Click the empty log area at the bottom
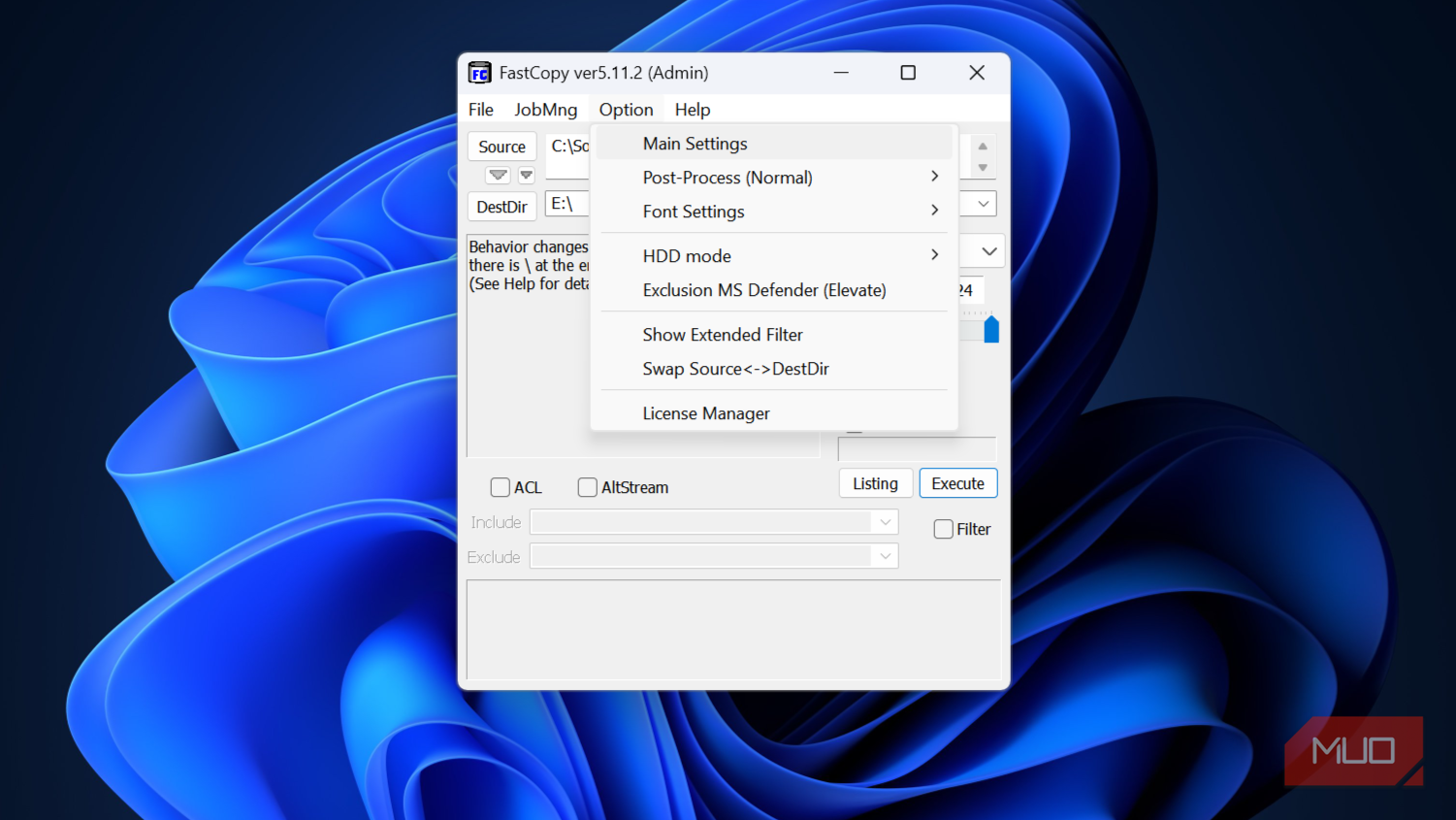Image resolution: width=1456 pixels, height=820 pixels. pyautogui.click(x=733, y=630)
